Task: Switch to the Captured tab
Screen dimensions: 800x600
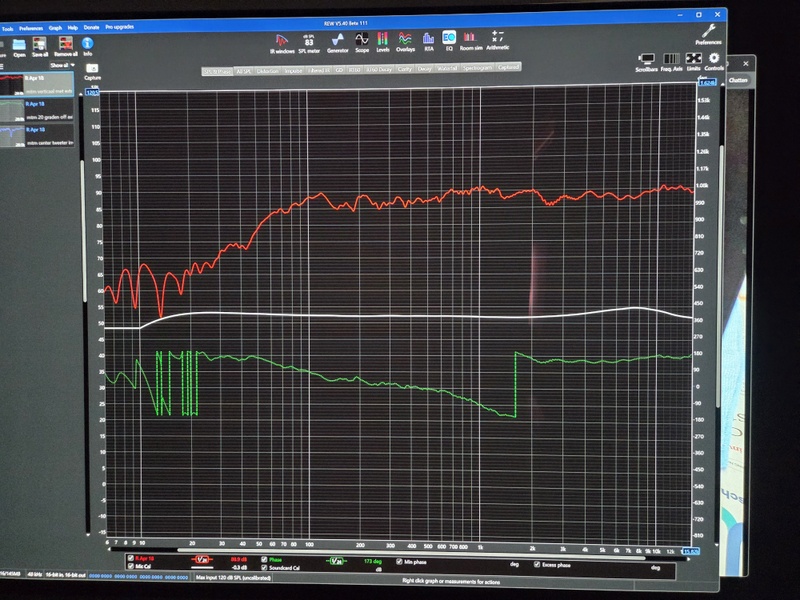Action: click(508, 67)
